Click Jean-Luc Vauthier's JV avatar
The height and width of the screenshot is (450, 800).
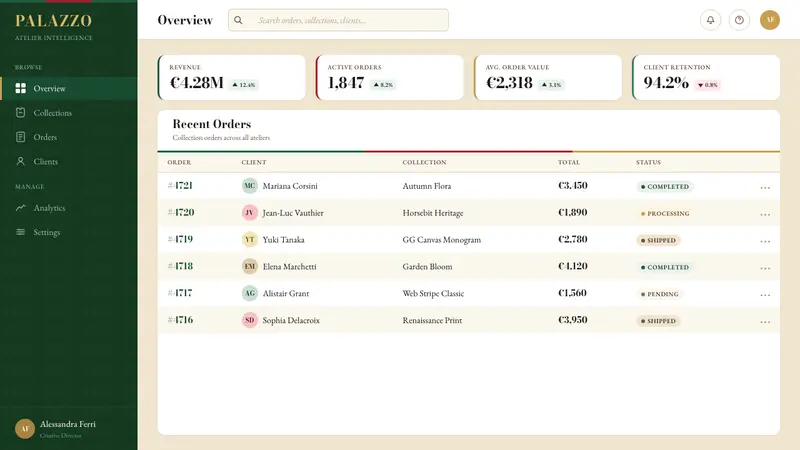pos(249,213)
